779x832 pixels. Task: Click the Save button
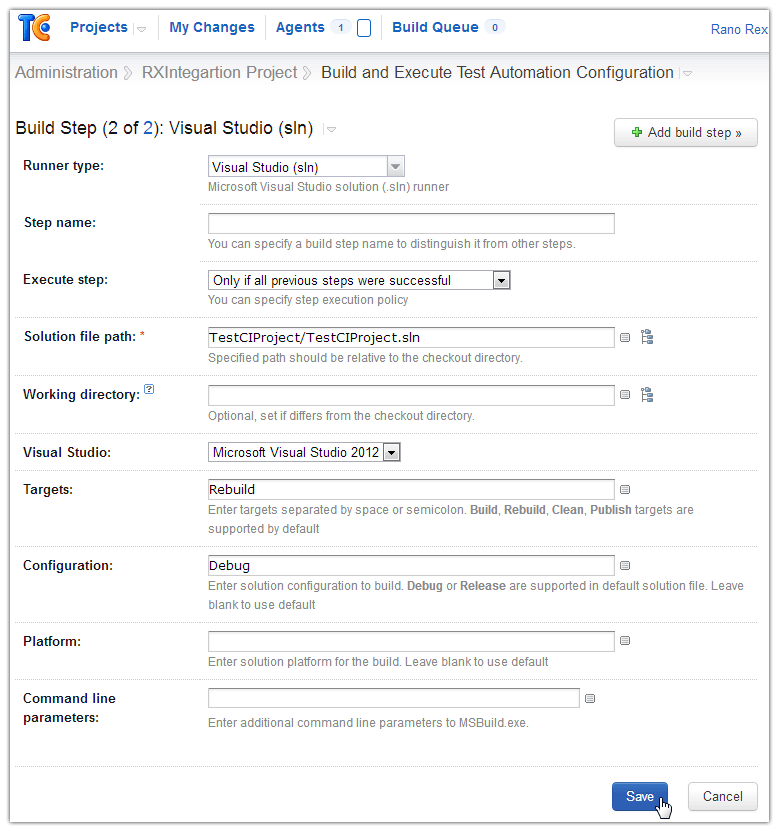tap(639, 796)
